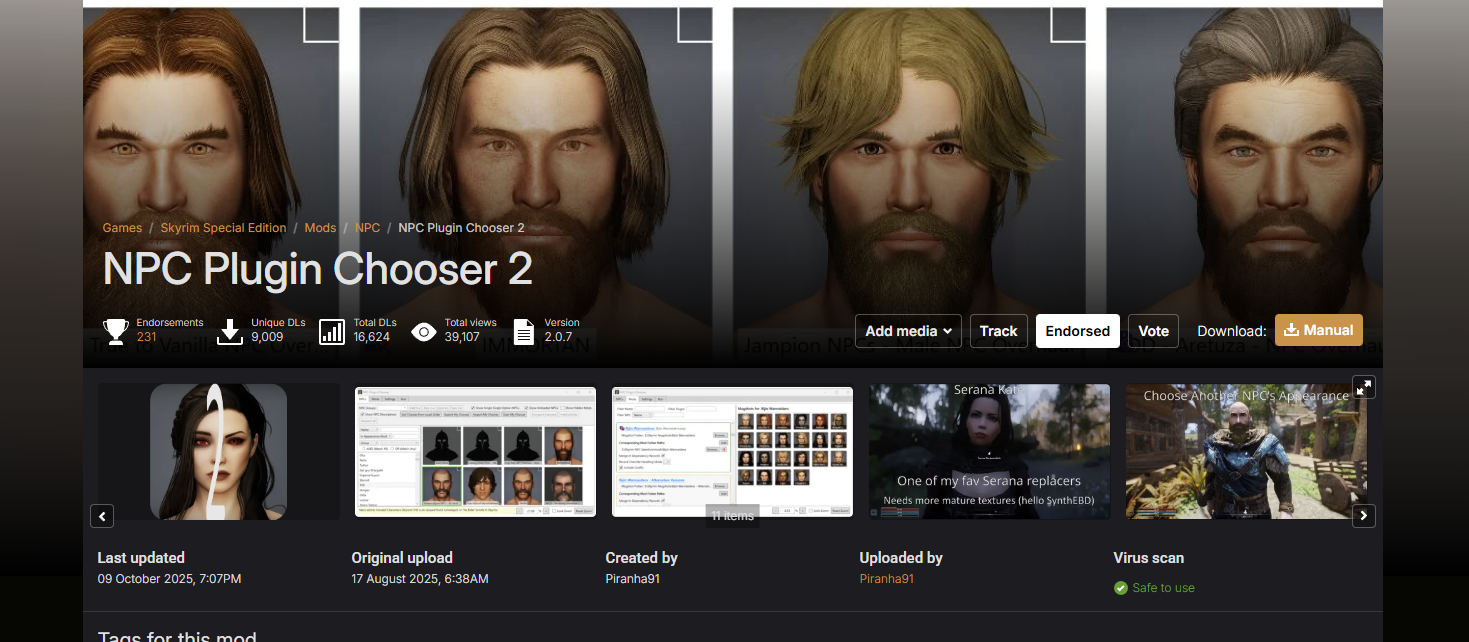Click the Unique DLs download arrow icon
The height and width of the screenshot is (642, 1469).
[x=230, y=331]
